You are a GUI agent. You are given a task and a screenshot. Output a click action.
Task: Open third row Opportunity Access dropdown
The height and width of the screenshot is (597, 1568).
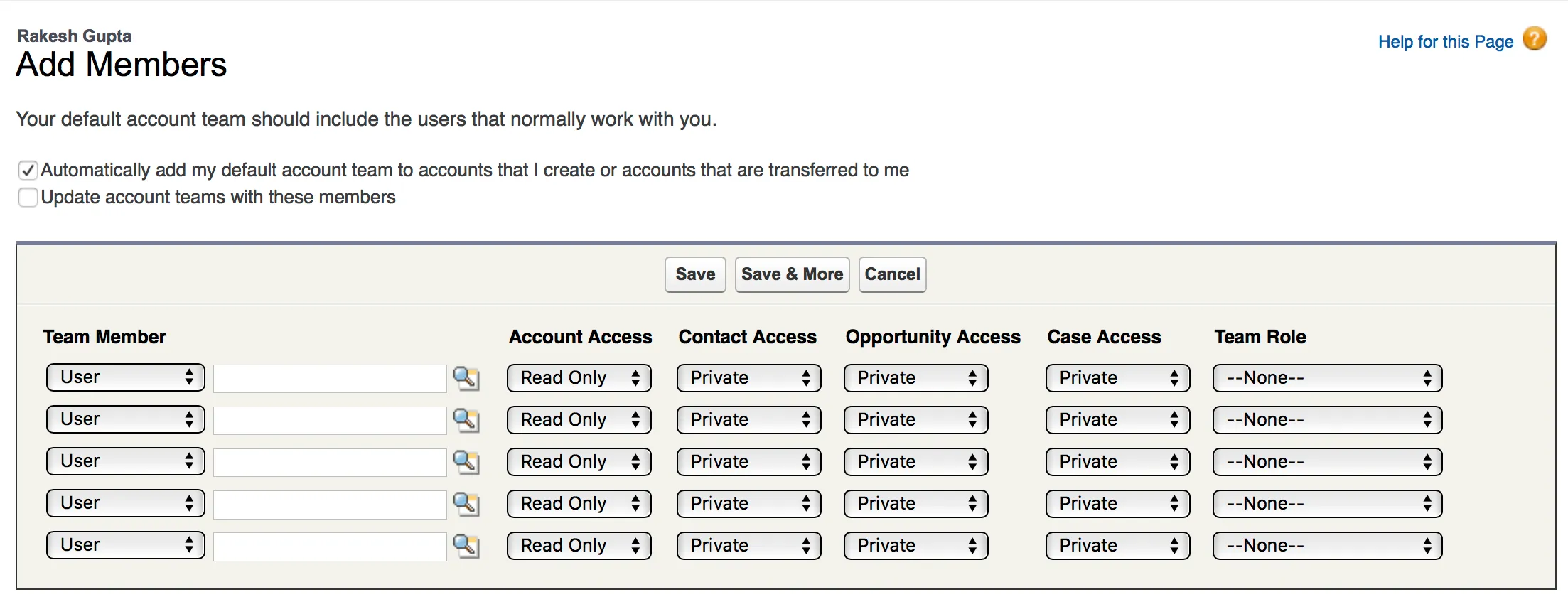(x=915, y=462)
